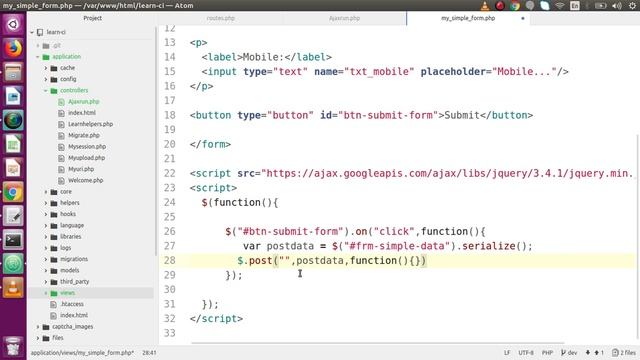Click "txt_mobile" text on line 15
Viewport: 640px width, 360px height.
379,72
